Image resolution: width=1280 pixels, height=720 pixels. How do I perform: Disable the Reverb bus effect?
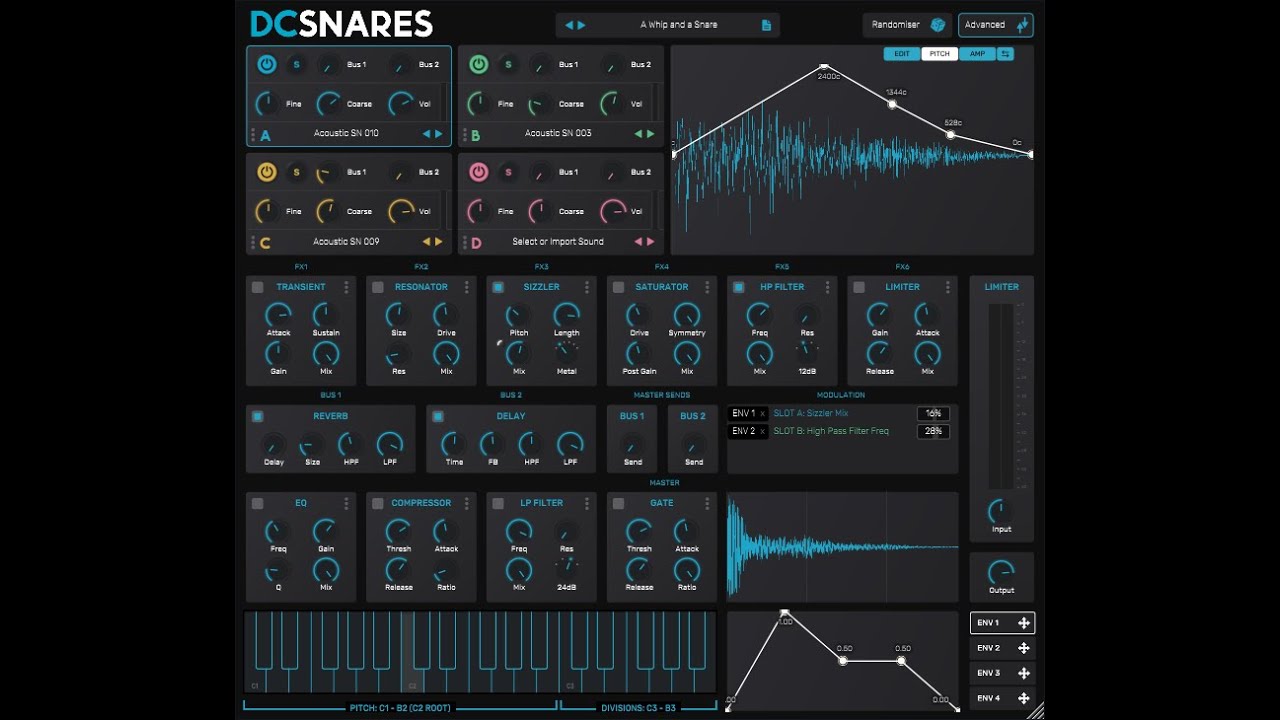258,416
